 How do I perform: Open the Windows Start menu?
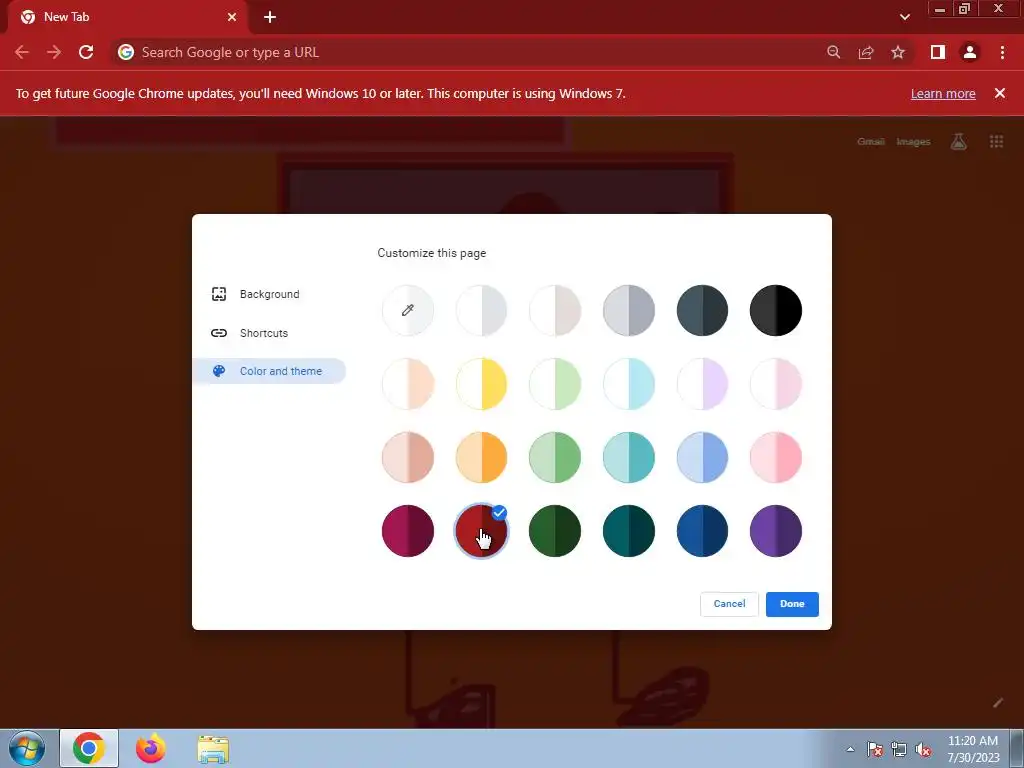26,749
